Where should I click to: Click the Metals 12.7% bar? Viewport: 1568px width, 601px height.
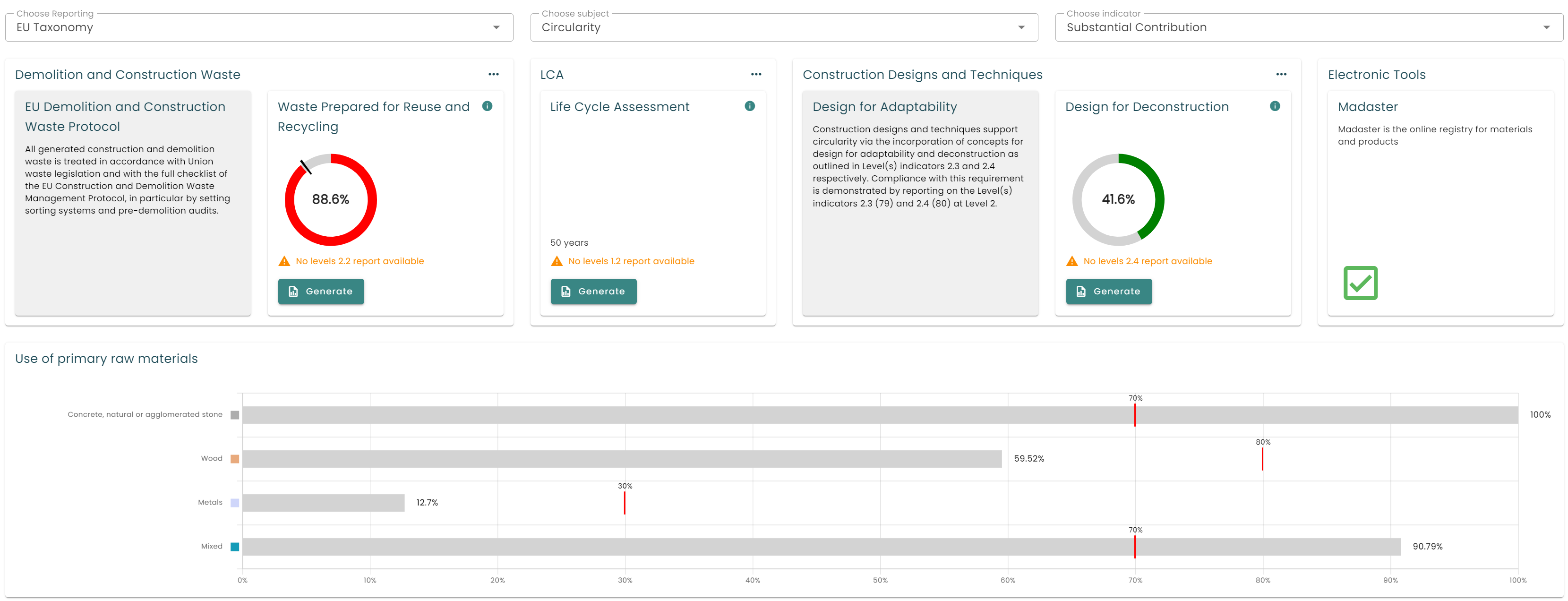(x=323, y=502)
